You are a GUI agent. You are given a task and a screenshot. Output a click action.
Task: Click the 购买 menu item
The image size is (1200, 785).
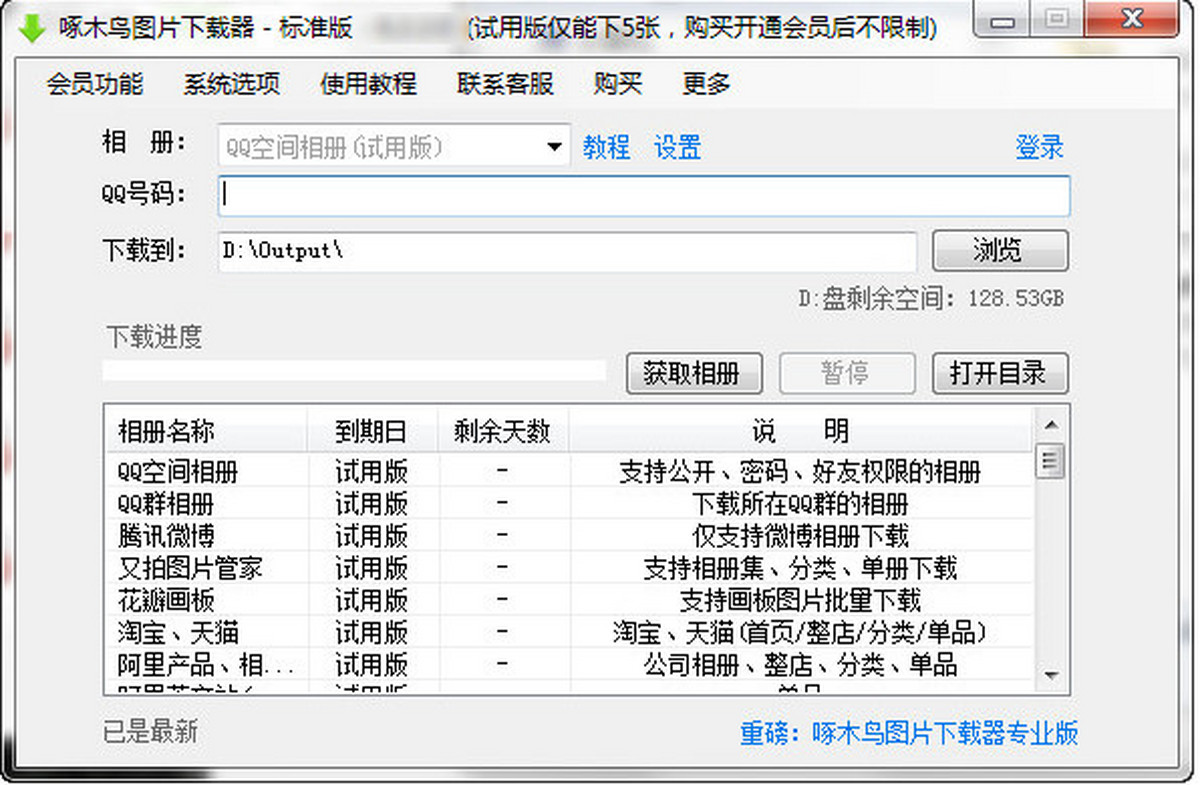click(x=617, y=84)
